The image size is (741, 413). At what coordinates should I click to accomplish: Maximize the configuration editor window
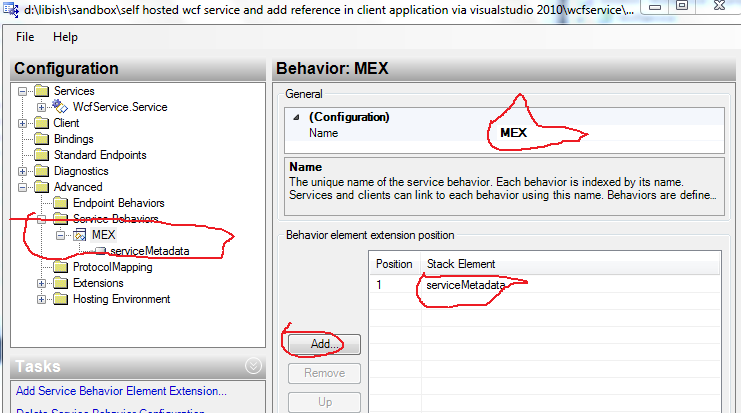click(682, 6)
